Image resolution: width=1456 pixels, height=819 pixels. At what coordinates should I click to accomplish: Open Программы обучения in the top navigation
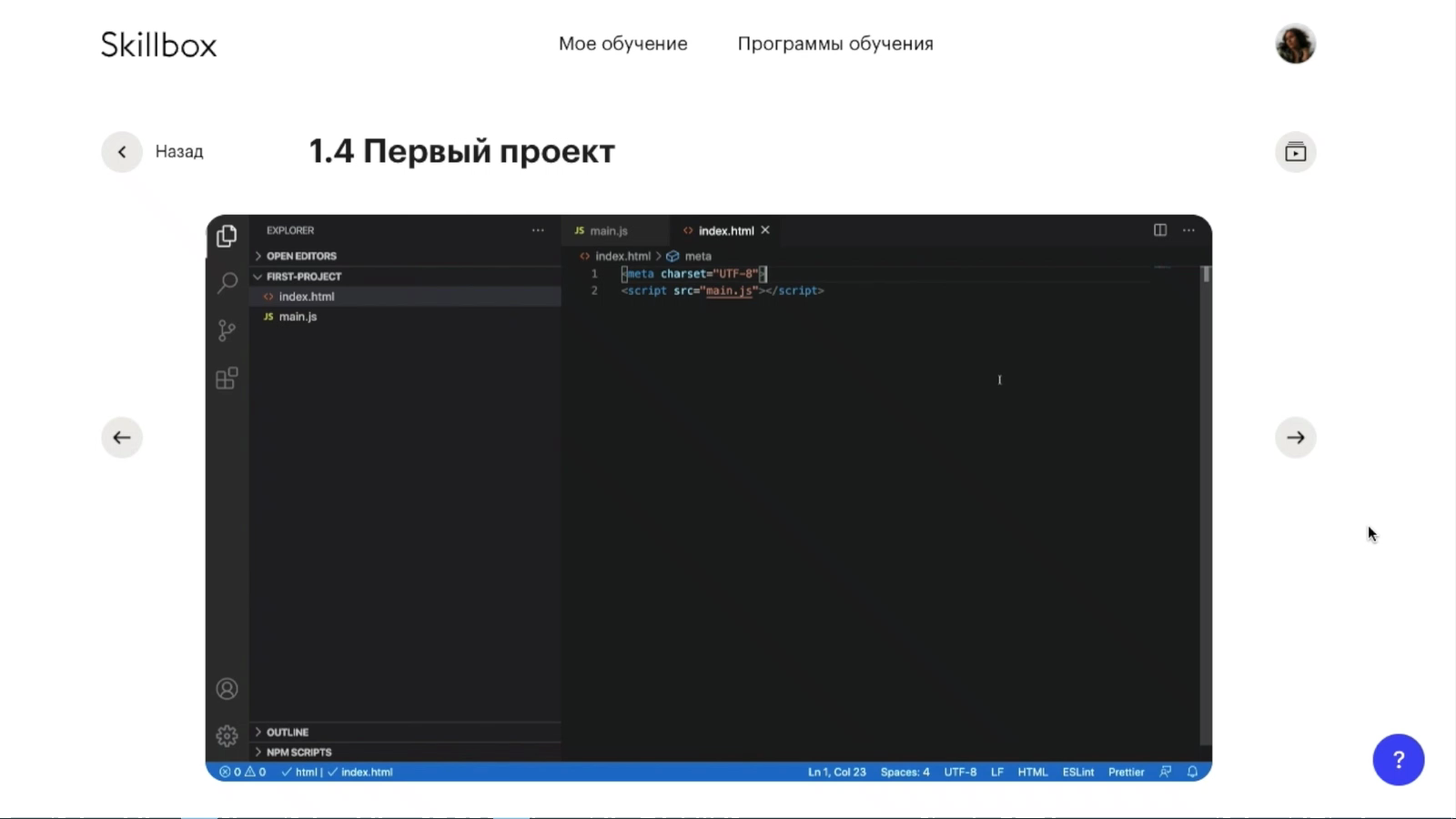[x=834, y=43]
